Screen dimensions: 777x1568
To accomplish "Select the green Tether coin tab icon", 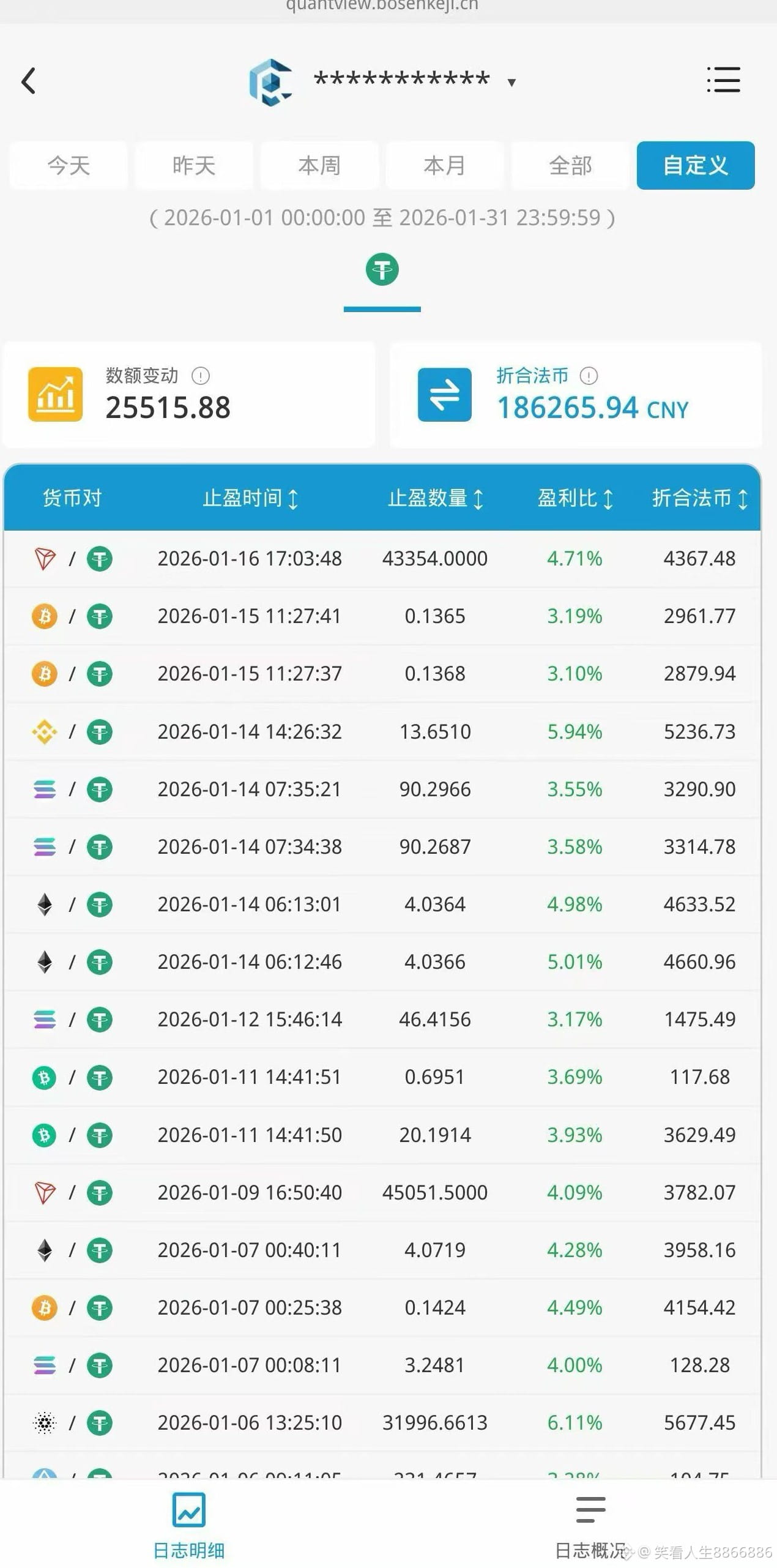I will pos(382,270).
